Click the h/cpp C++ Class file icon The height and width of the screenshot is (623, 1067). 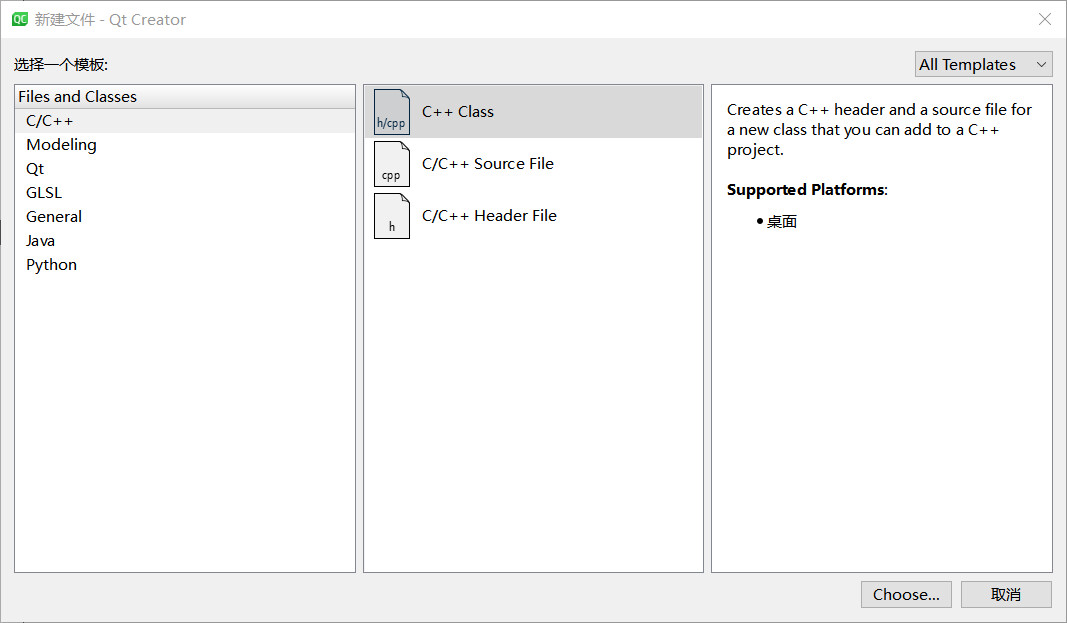(x=391, y=112)
